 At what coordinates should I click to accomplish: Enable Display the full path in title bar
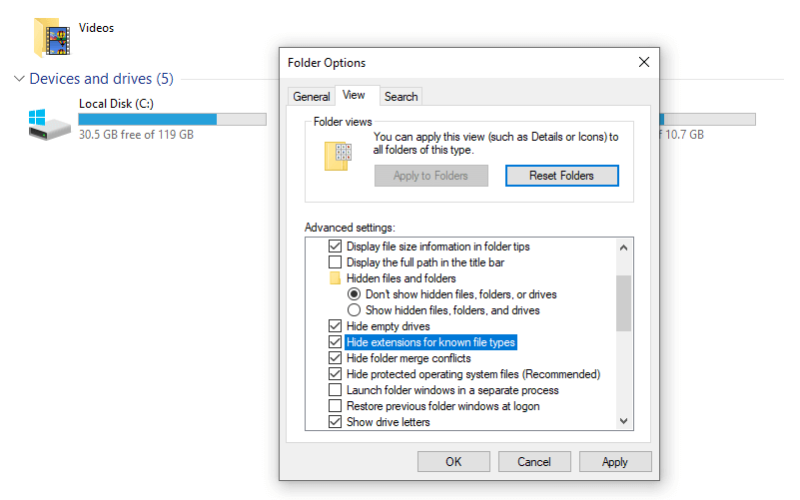[335, 262]
